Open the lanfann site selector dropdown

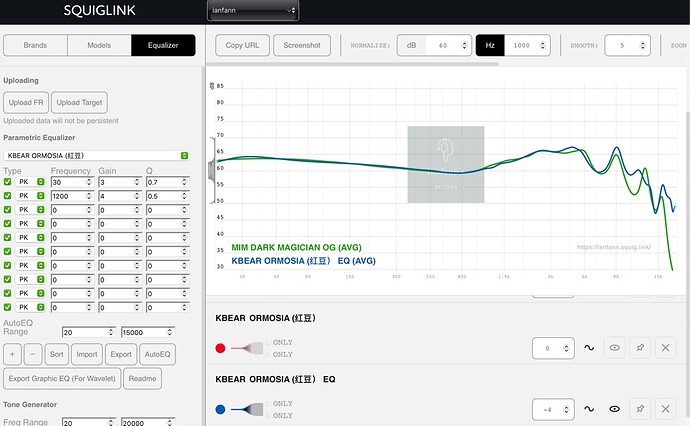253,10
